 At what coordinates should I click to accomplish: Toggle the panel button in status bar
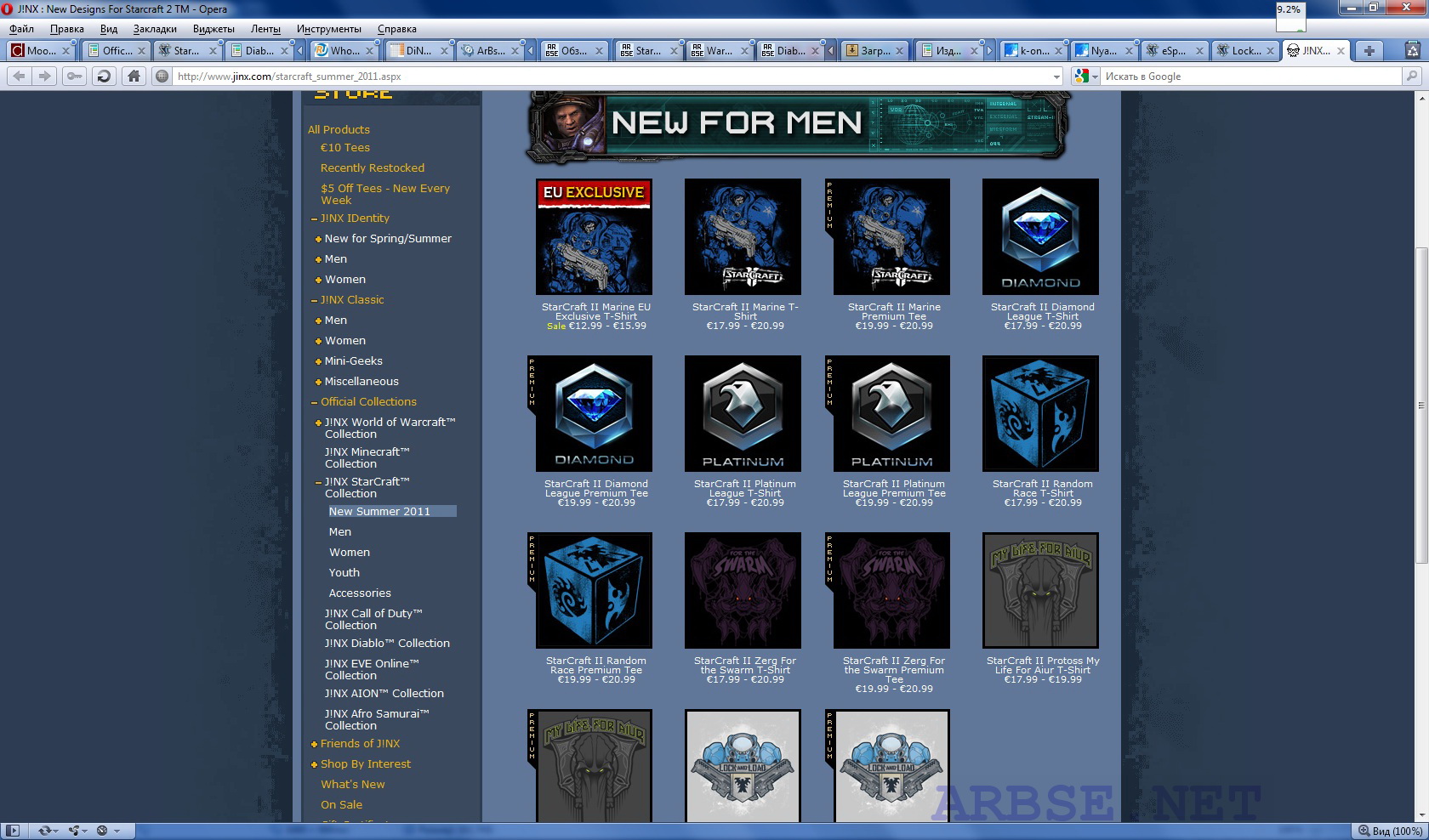click(x=13, y=831)
